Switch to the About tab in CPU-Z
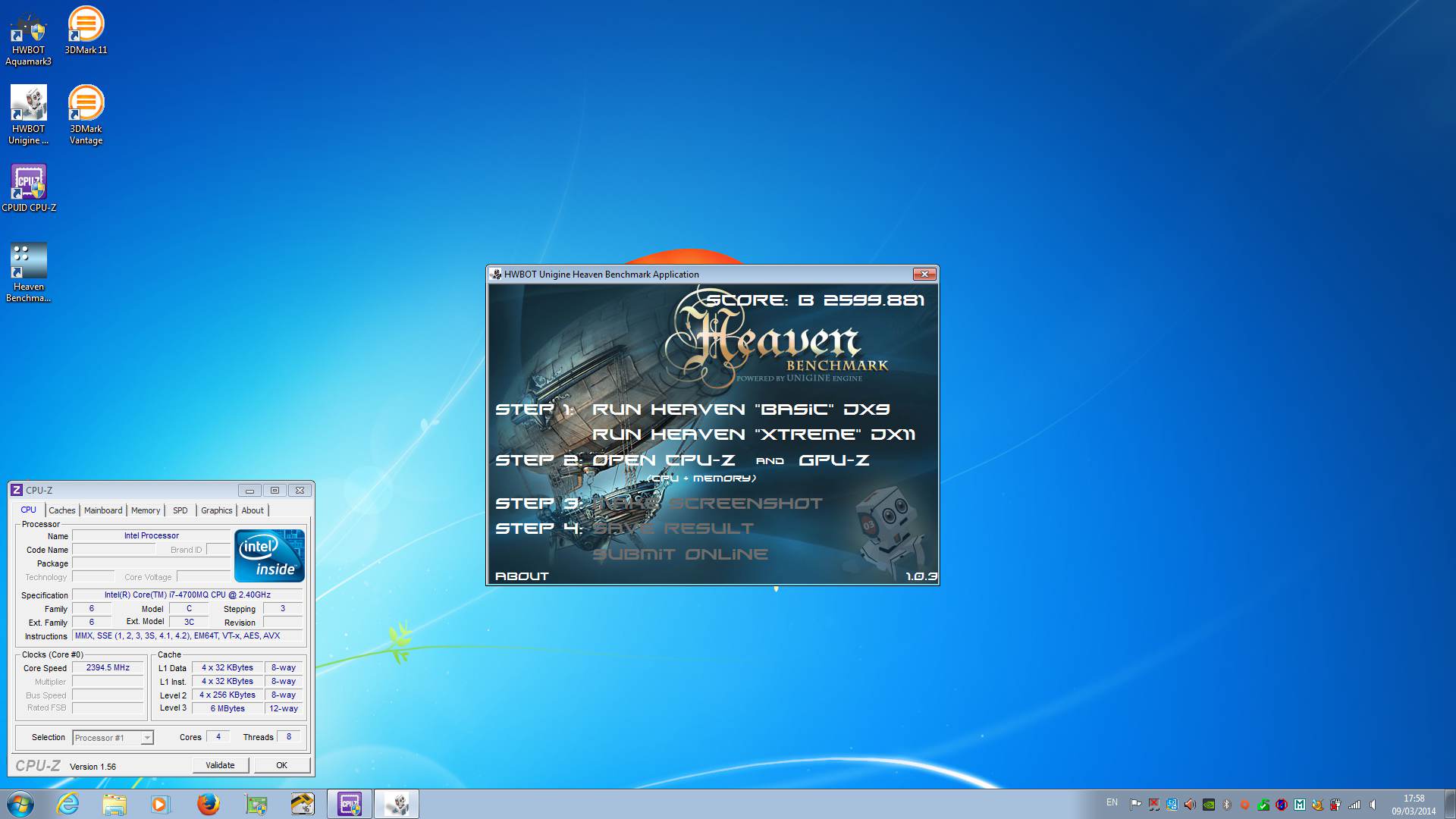 (253, 511)
